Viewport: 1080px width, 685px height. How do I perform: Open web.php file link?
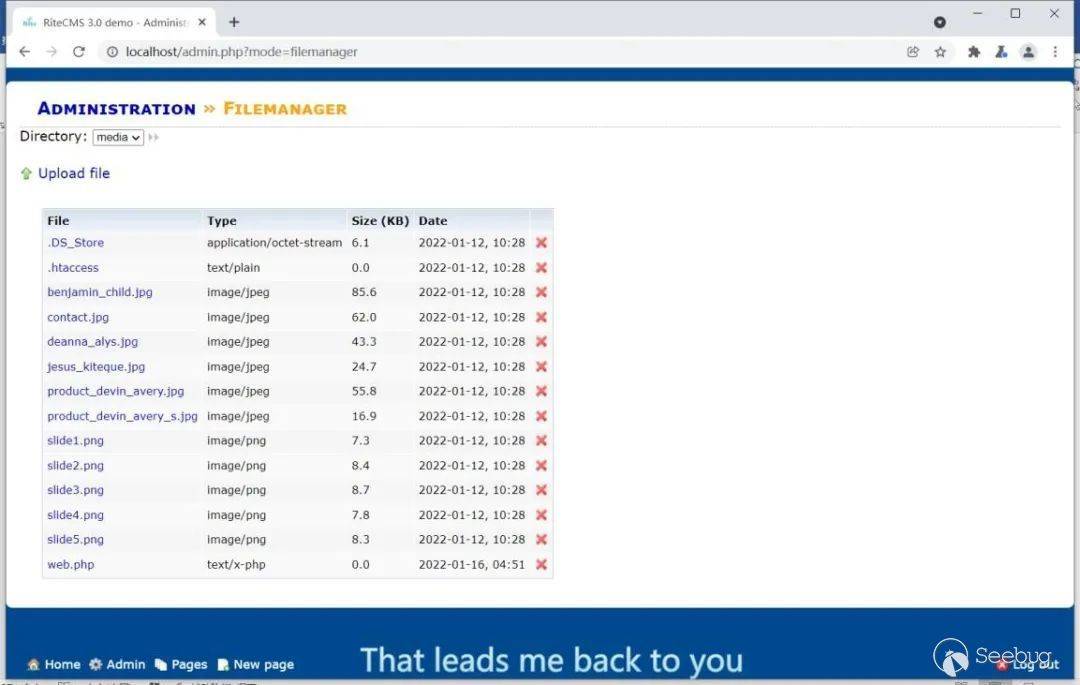pyautogui.click(x=70, y=565)
